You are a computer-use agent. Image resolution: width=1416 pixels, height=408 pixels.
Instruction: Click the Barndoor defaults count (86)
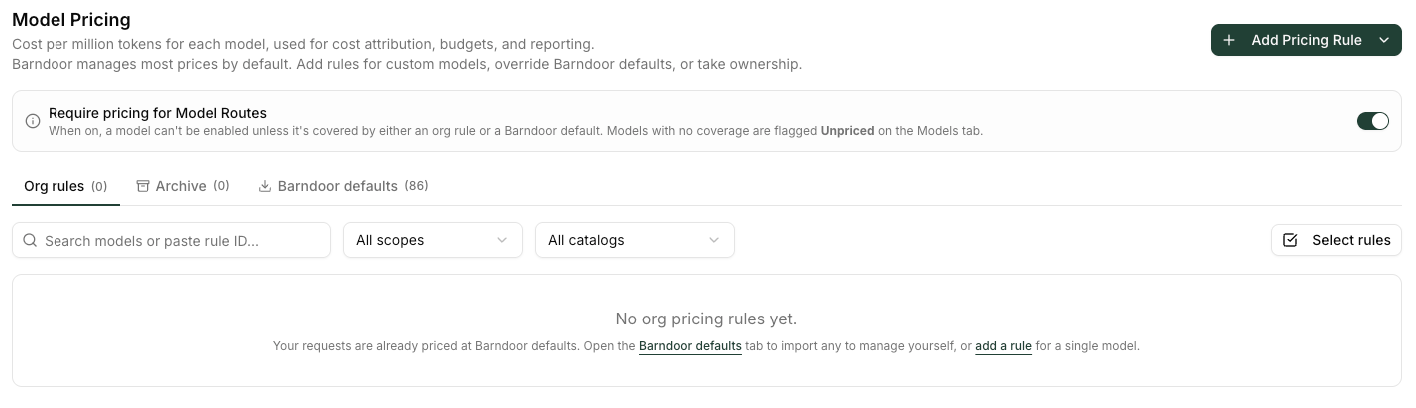pos(417,186)
